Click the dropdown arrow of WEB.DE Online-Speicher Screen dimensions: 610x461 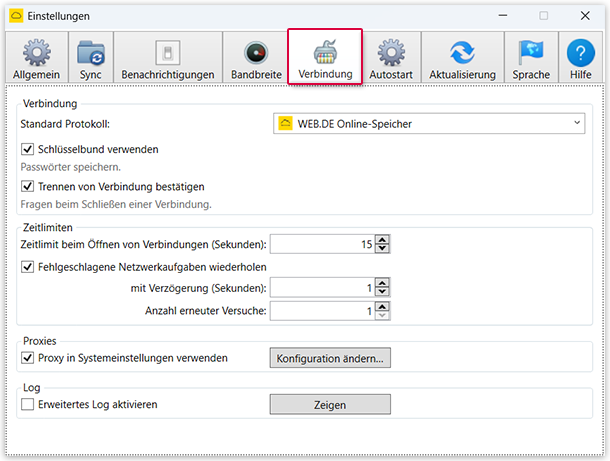577,123
